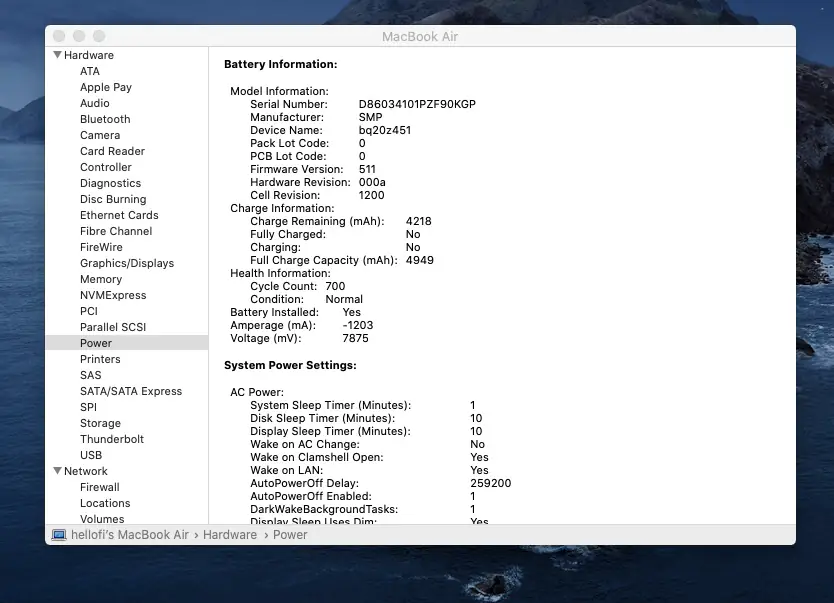834x603 pixels.
Task: Click Hardware in the bottom path bar
Action: (230, 535)
